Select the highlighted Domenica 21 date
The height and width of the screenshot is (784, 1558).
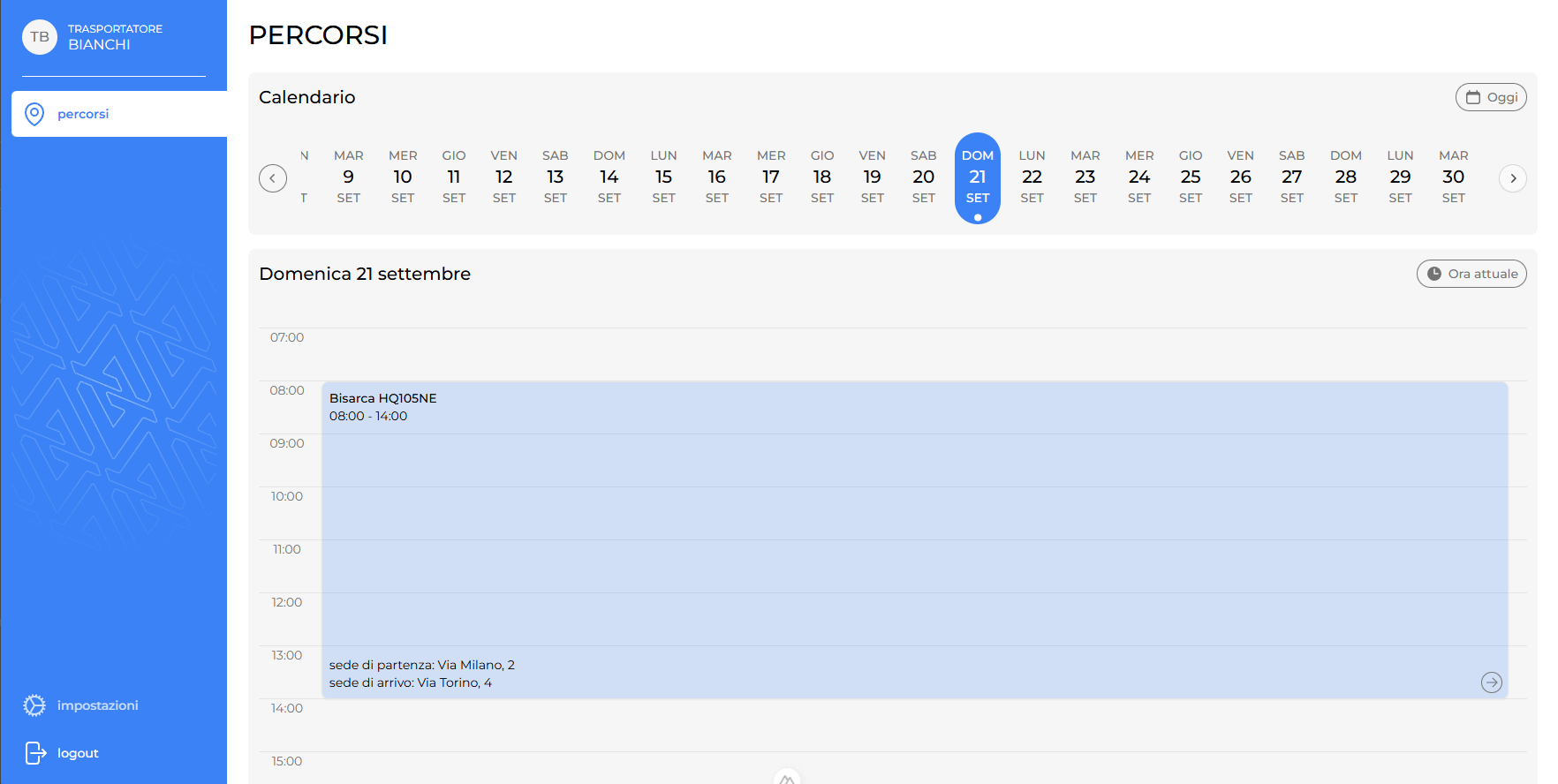click(x=977, y=177)
